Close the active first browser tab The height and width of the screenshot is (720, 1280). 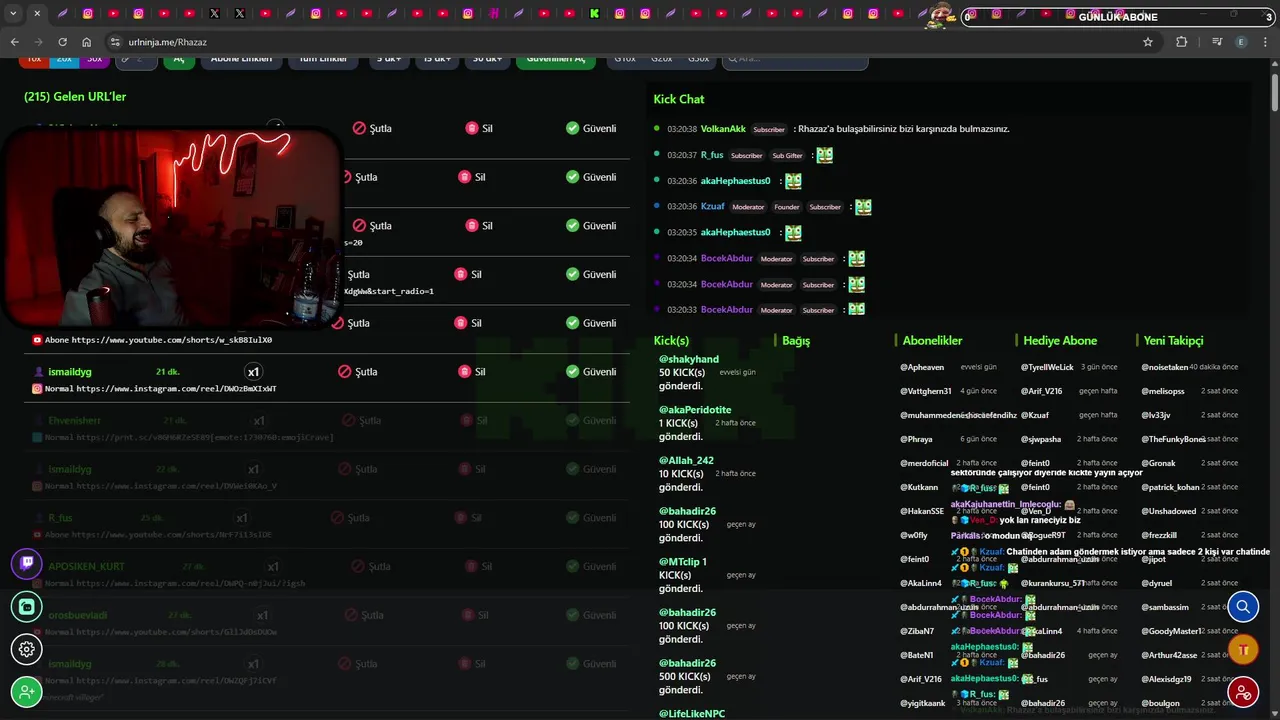37,14
